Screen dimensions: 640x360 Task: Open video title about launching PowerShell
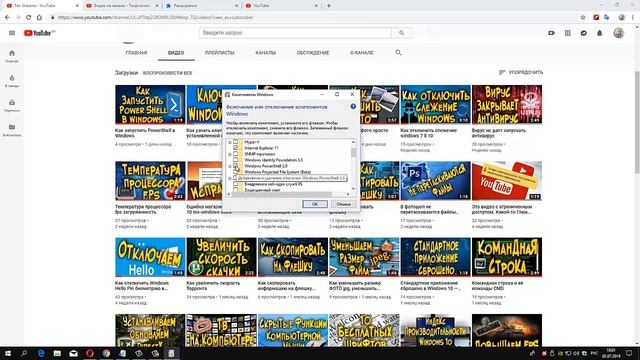145,133
